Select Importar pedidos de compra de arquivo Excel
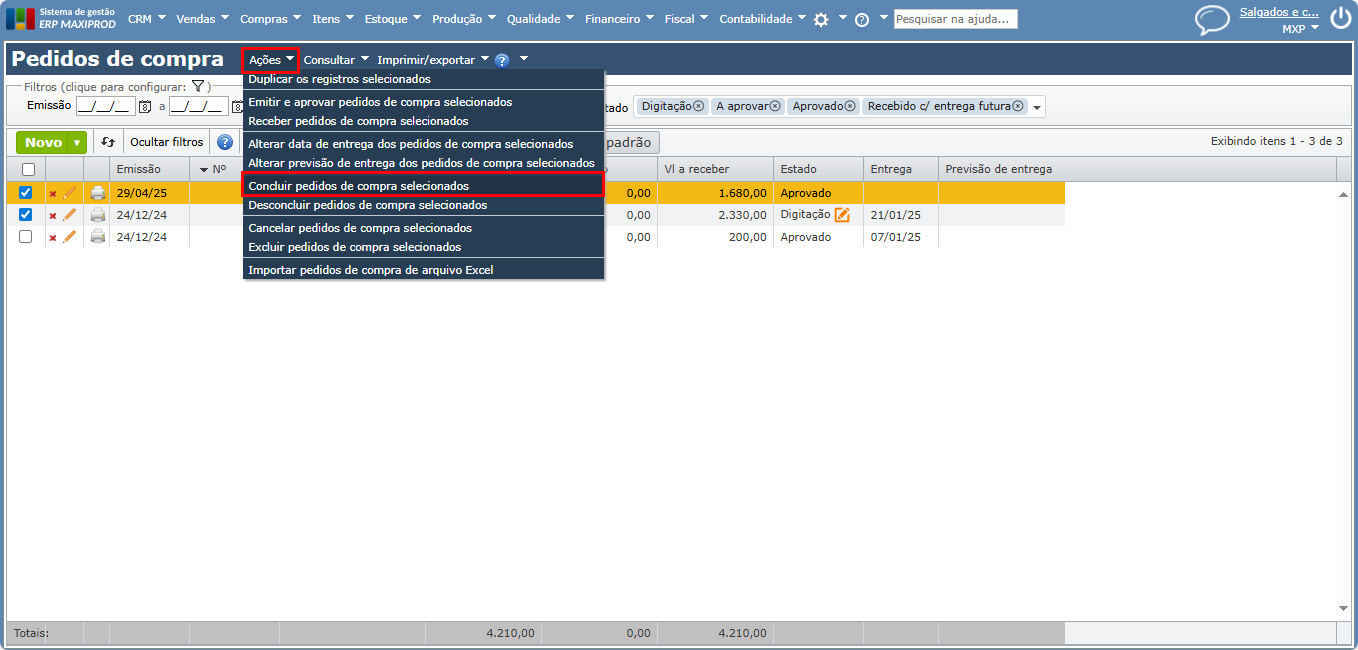This screenshot has height=650, width=1358. click(423, 270)
